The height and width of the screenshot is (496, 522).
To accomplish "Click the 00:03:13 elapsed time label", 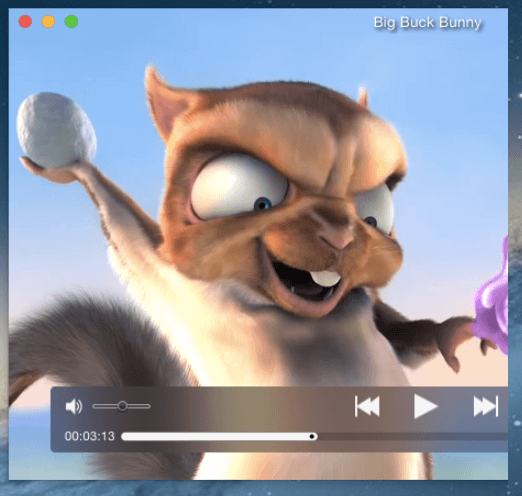I will [90, 436].
